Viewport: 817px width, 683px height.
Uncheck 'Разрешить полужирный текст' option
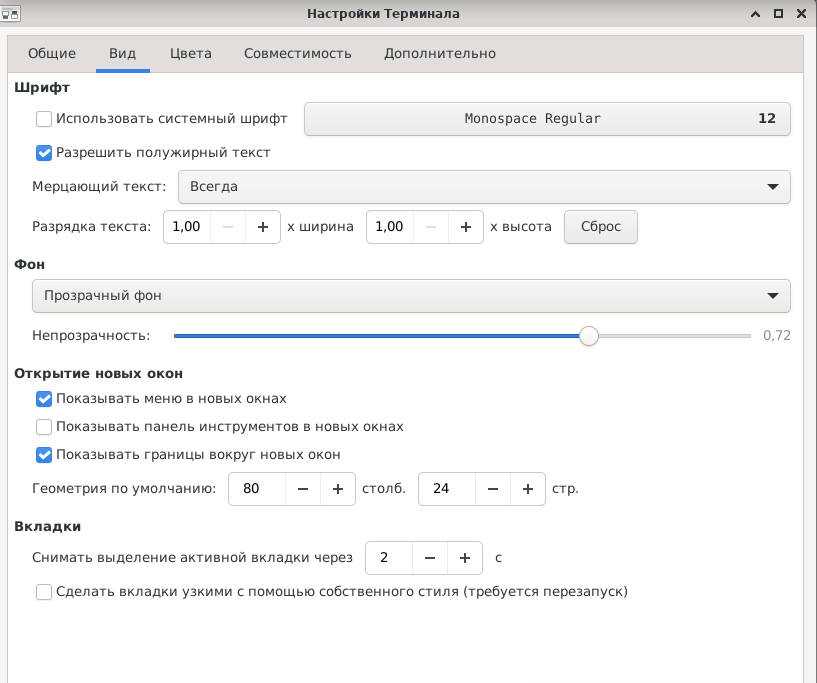pos(44,153)
